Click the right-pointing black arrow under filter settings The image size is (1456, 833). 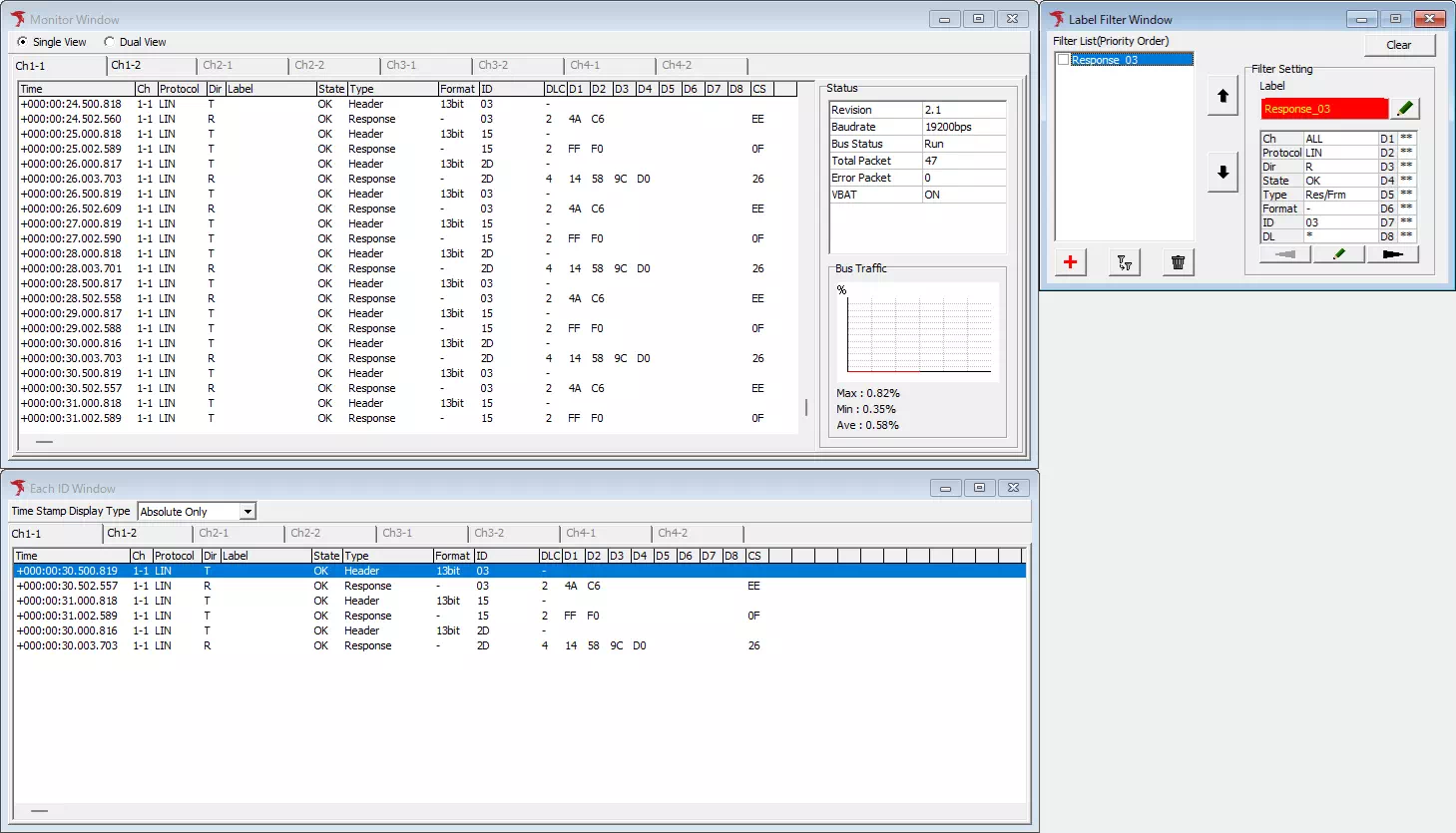pyautogui.click(x=1392, y=254)
